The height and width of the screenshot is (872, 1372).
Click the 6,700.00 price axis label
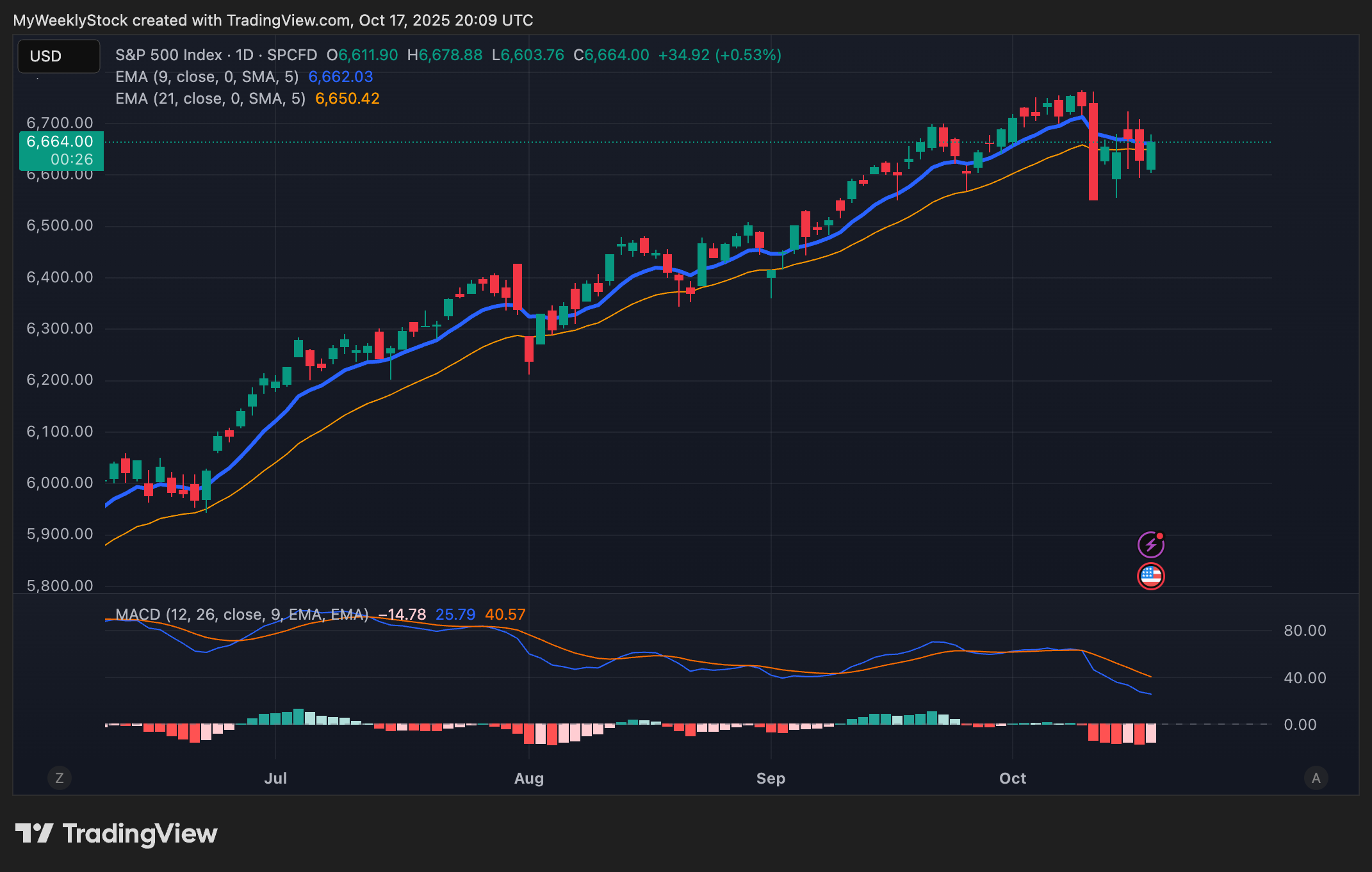pos(60,123)
